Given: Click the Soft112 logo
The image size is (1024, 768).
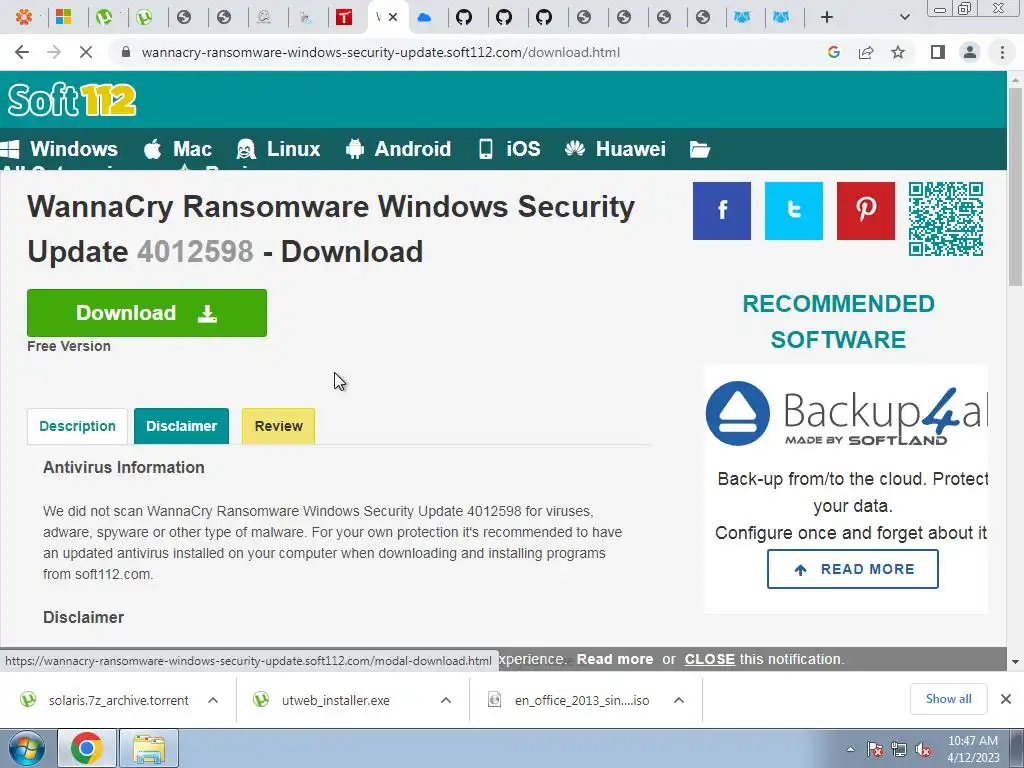Looking at the screenshot, I should 72,100.
